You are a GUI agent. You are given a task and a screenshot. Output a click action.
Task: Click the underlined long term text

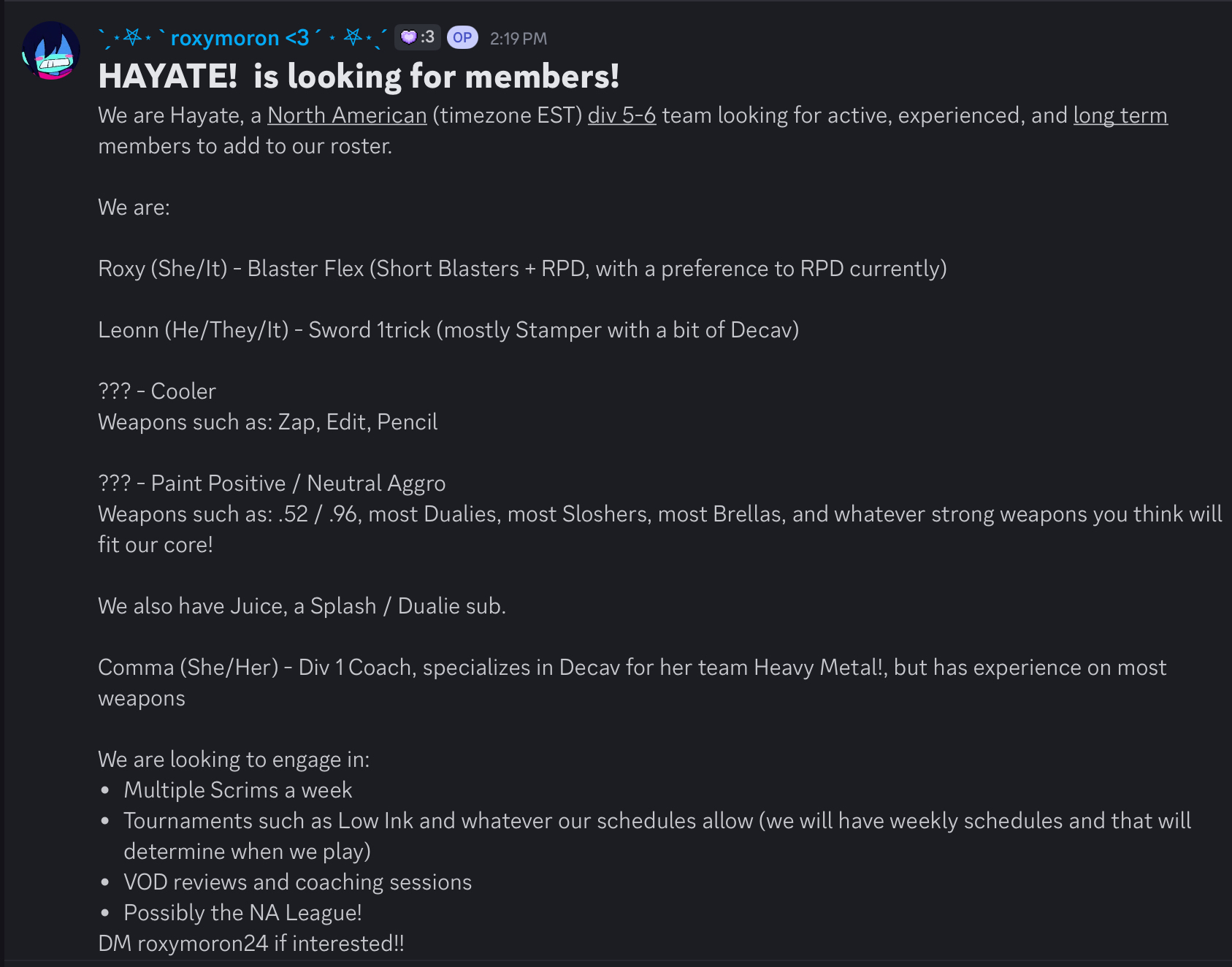coord(1120,115)
